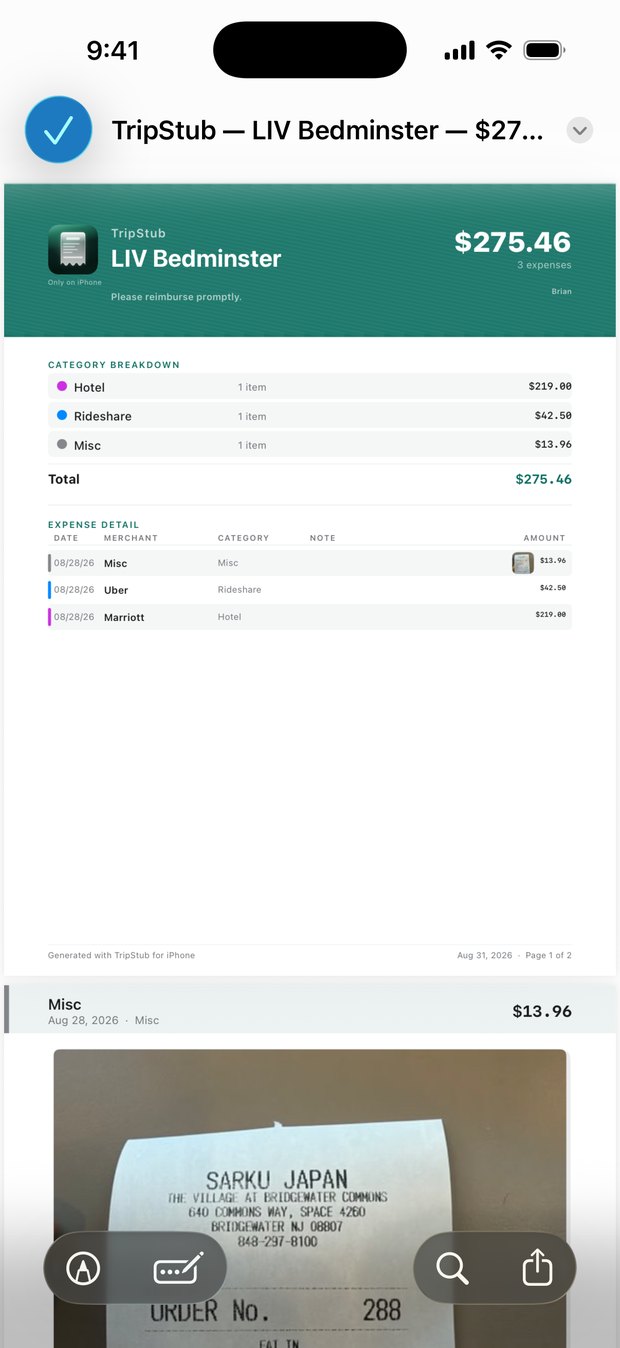Image resolution: width=620 pixels, height=1348 pixels.
Task: Click the $219.00 Hotel amount in breakdown
Action: 550,386
